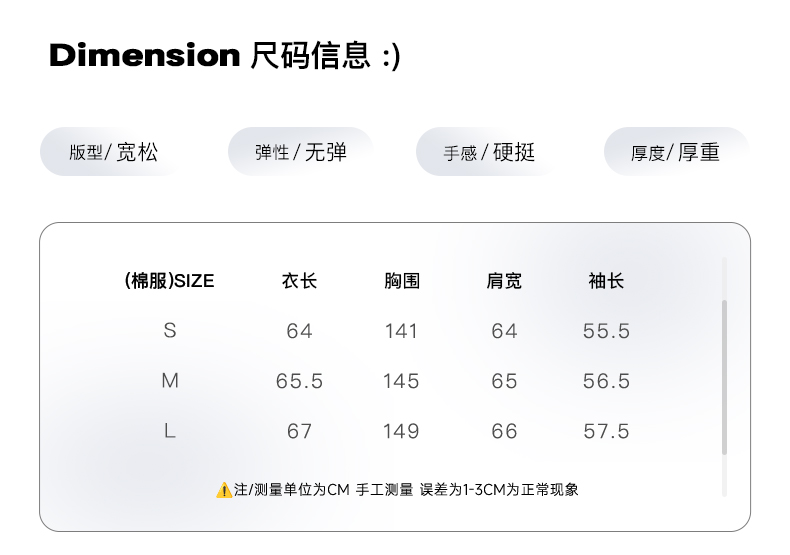Image resolution: width=790 pixels, height=555 pixels.
Task: Click the yellow warning triangle icon
Action: [x=224, y=490]
